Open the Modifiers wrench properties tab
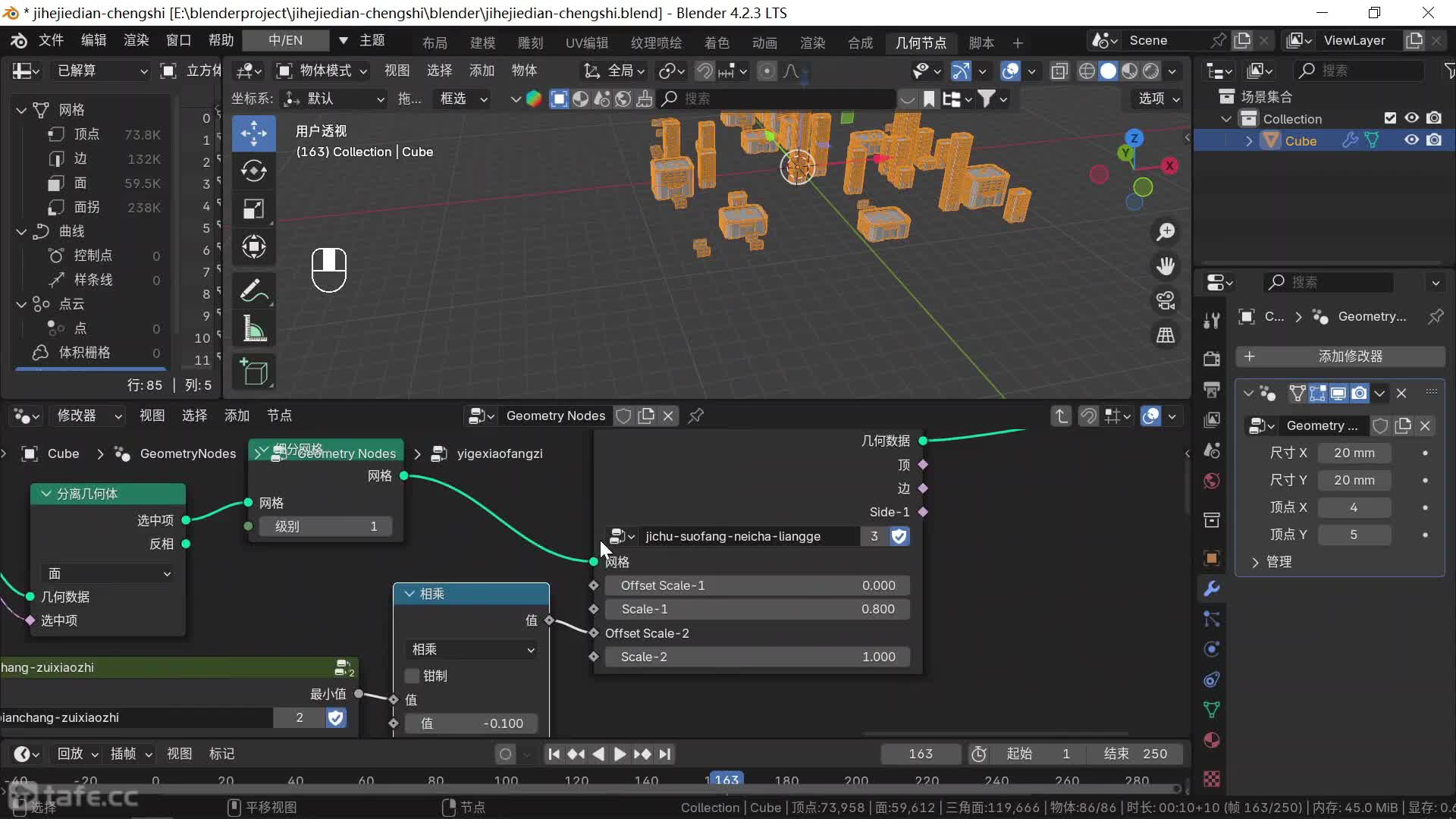Viewport: 1456px width, 819px height. point(1212,588)
